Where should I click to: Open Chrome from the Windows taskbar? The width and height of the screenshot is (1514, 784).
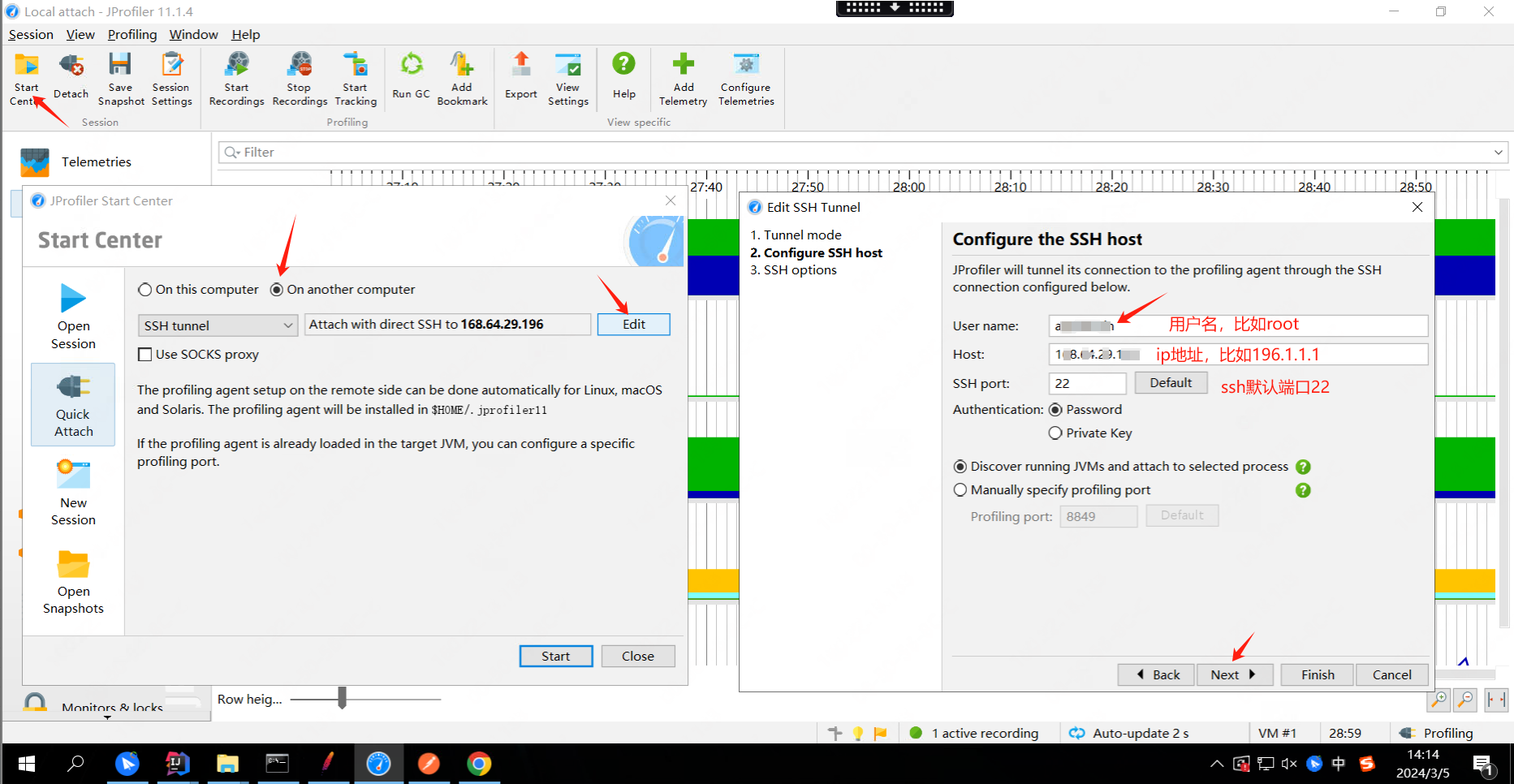click(479, 764)
